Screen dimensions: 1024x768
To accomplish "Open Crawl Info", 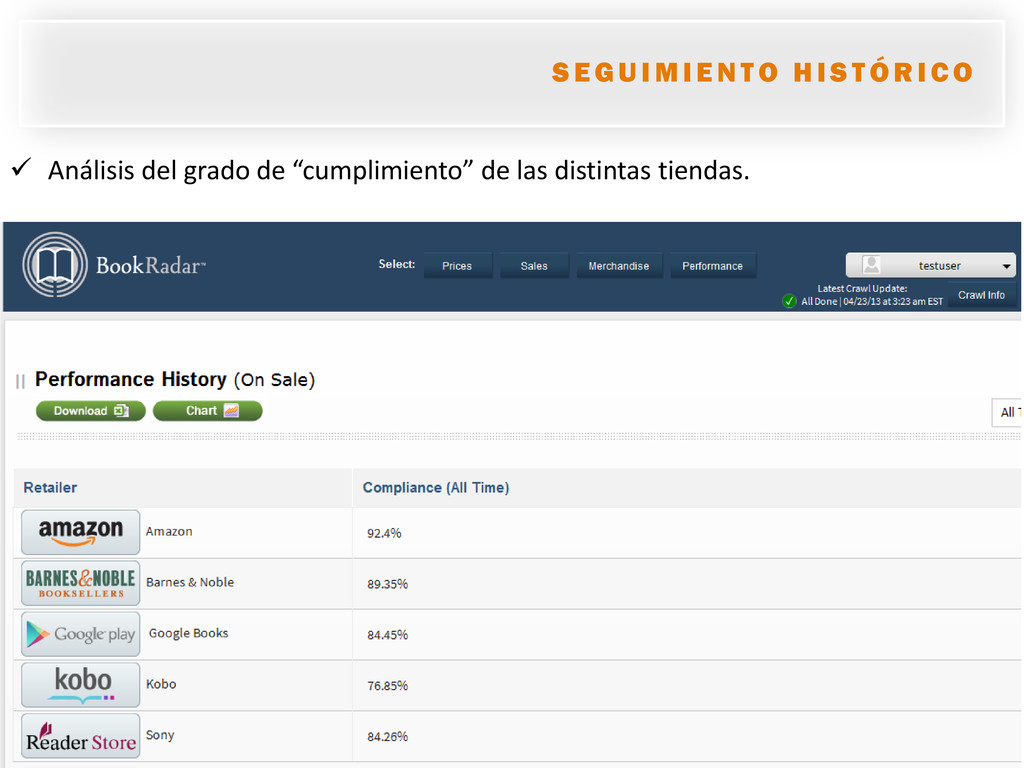I will pyautogui.click(x=981, y=295).
